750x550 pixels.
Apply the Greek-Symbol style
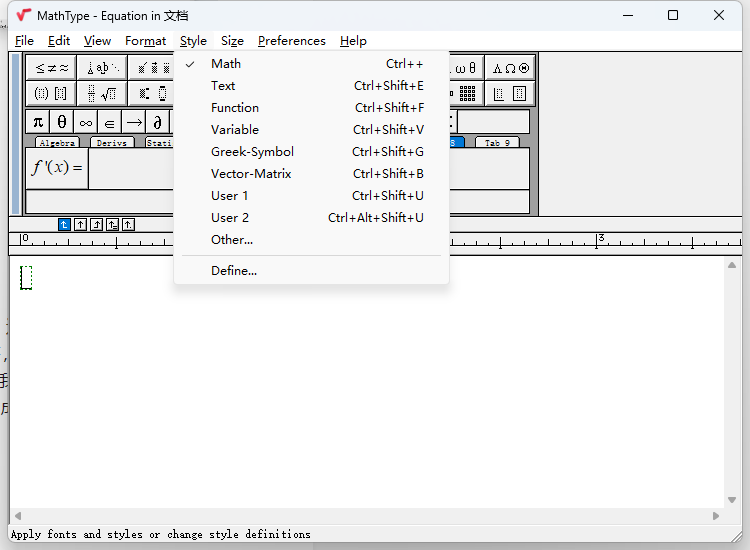311,152
